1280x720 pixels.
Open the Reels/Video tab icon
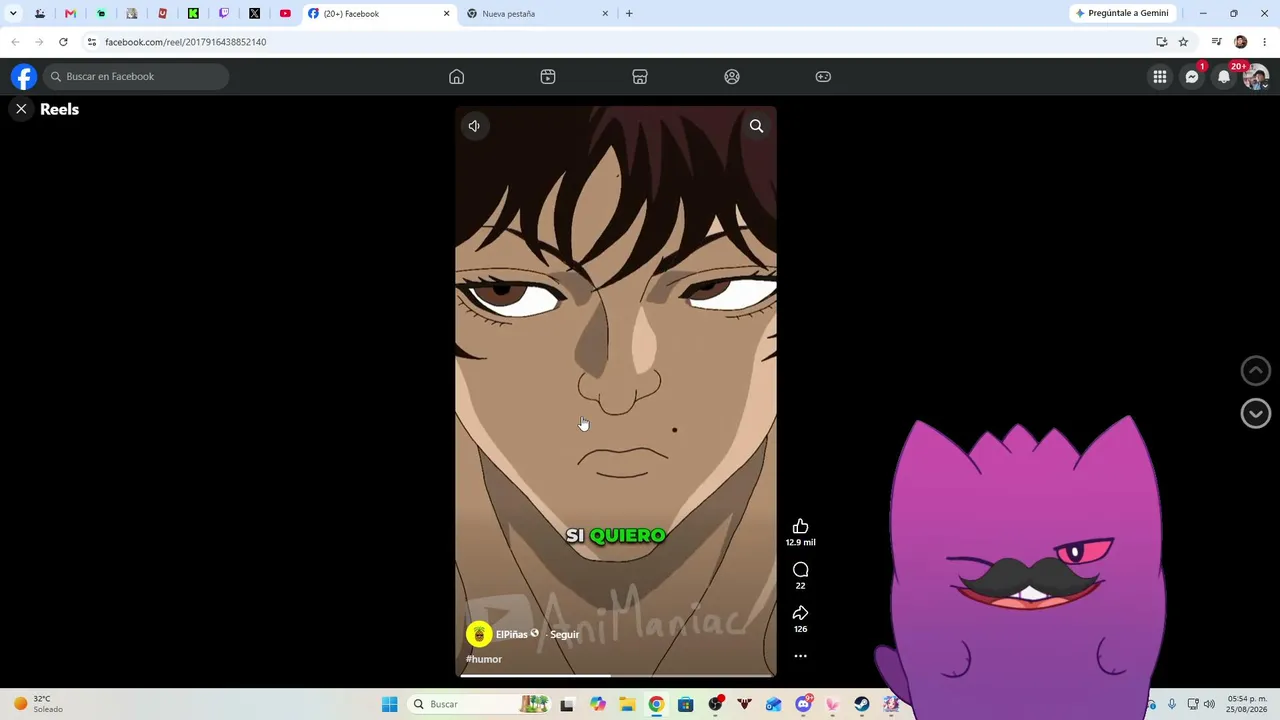[x=548, y=77]
